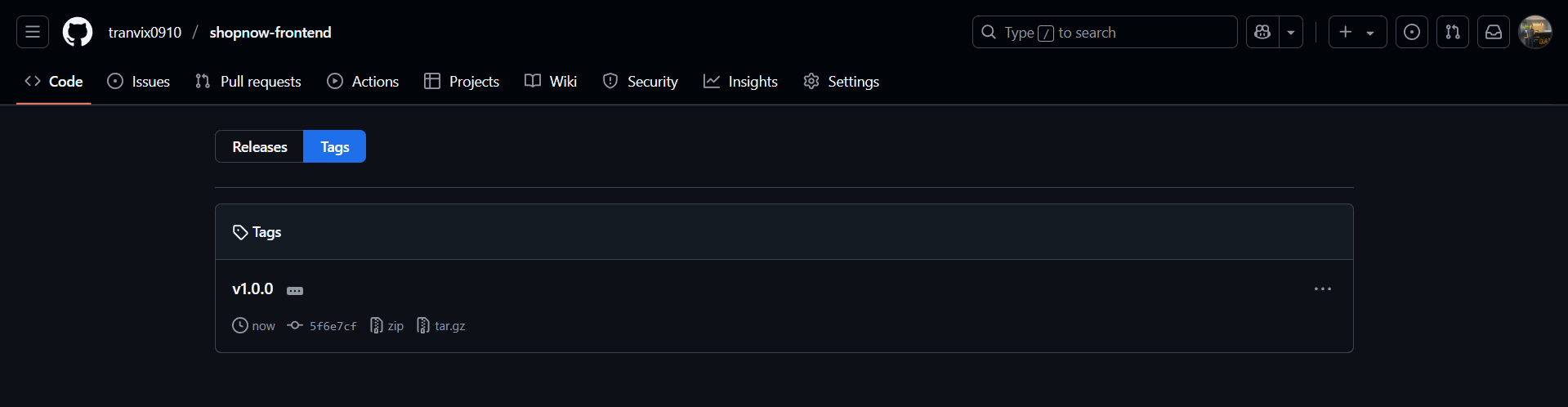Open the user profile avatar menu
1568x407 pixels.
click(1534, 32)
